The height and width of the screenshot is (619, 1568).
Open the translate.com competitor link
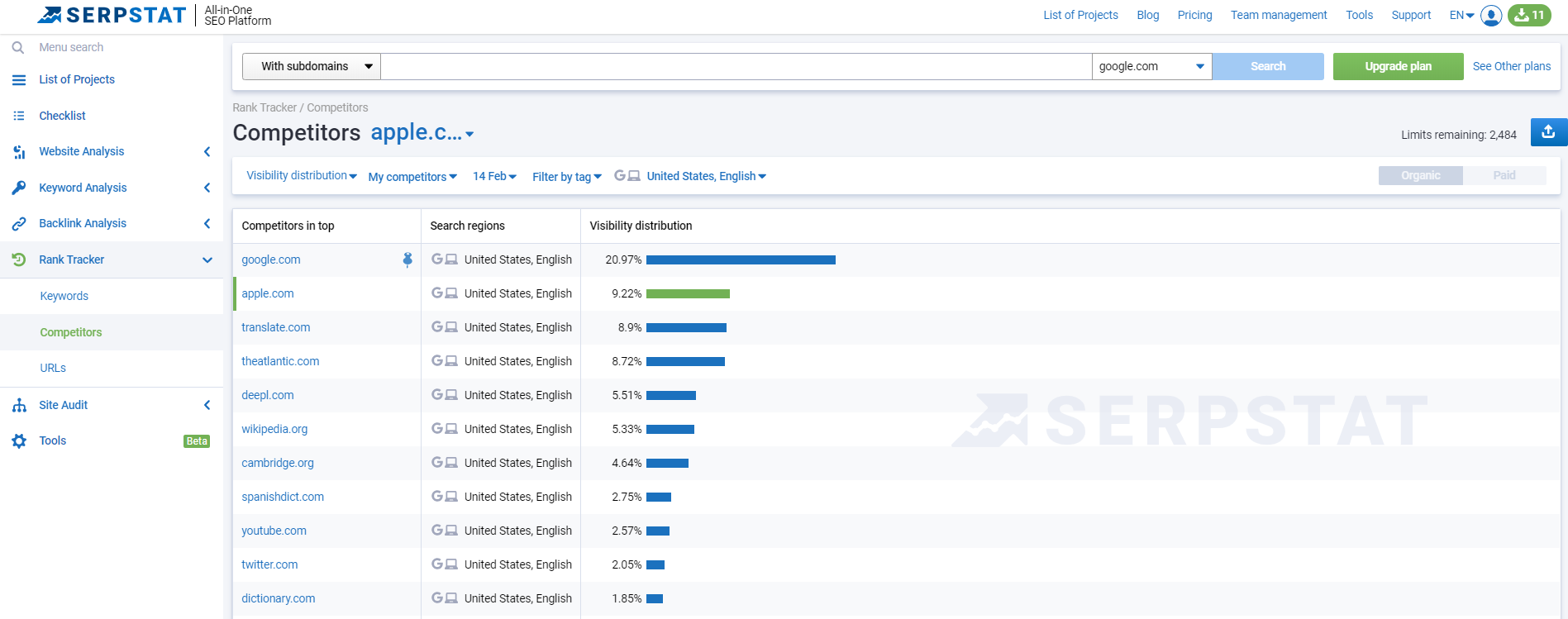click(x=276, y=327)
